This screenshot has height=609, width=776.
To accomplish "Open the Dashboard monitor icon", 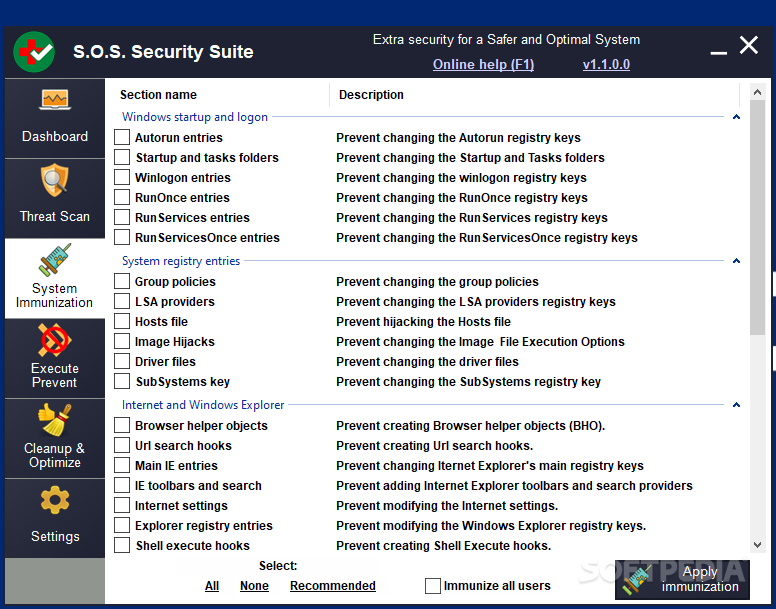I will click(x=55, y=100).
